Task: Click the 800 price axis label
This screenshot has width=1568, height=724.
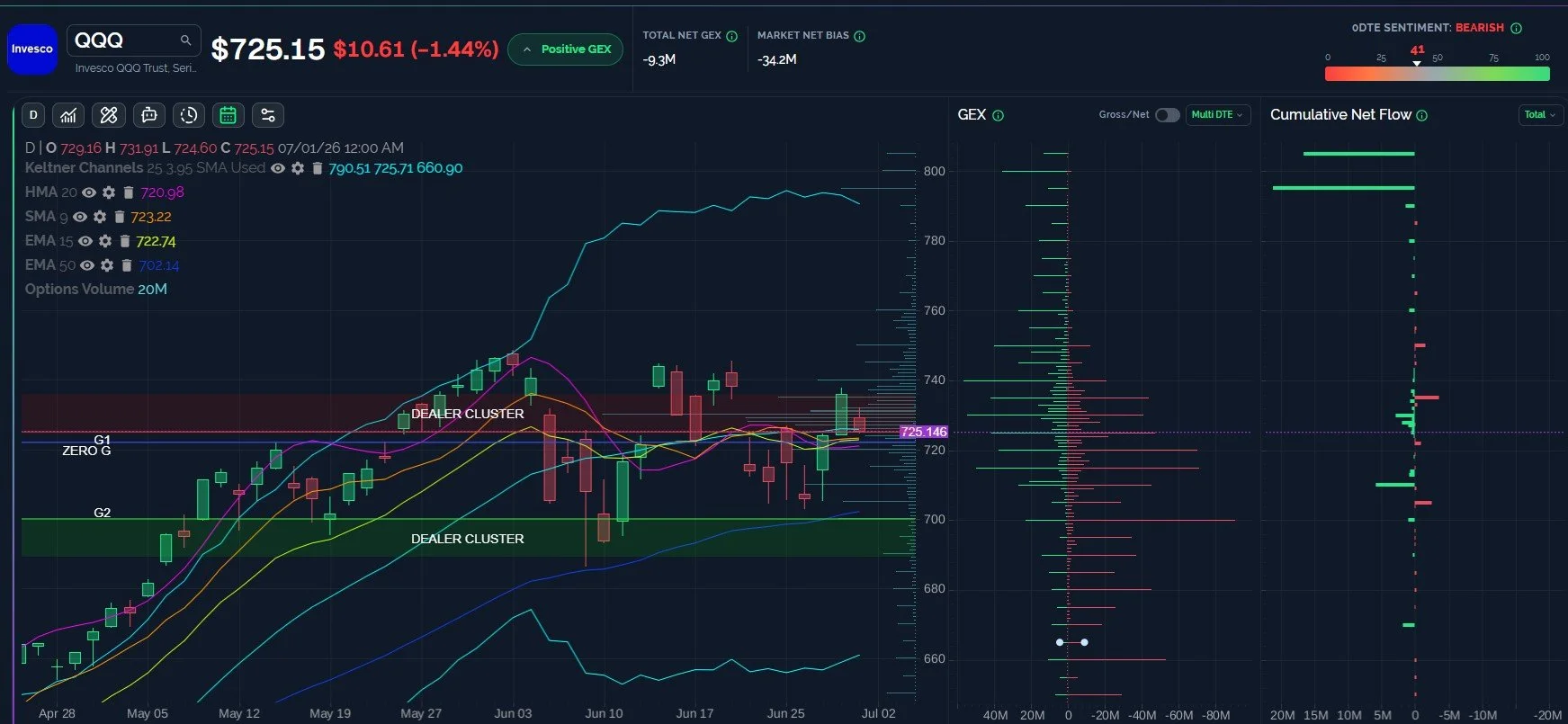Action: click(935, 171)
